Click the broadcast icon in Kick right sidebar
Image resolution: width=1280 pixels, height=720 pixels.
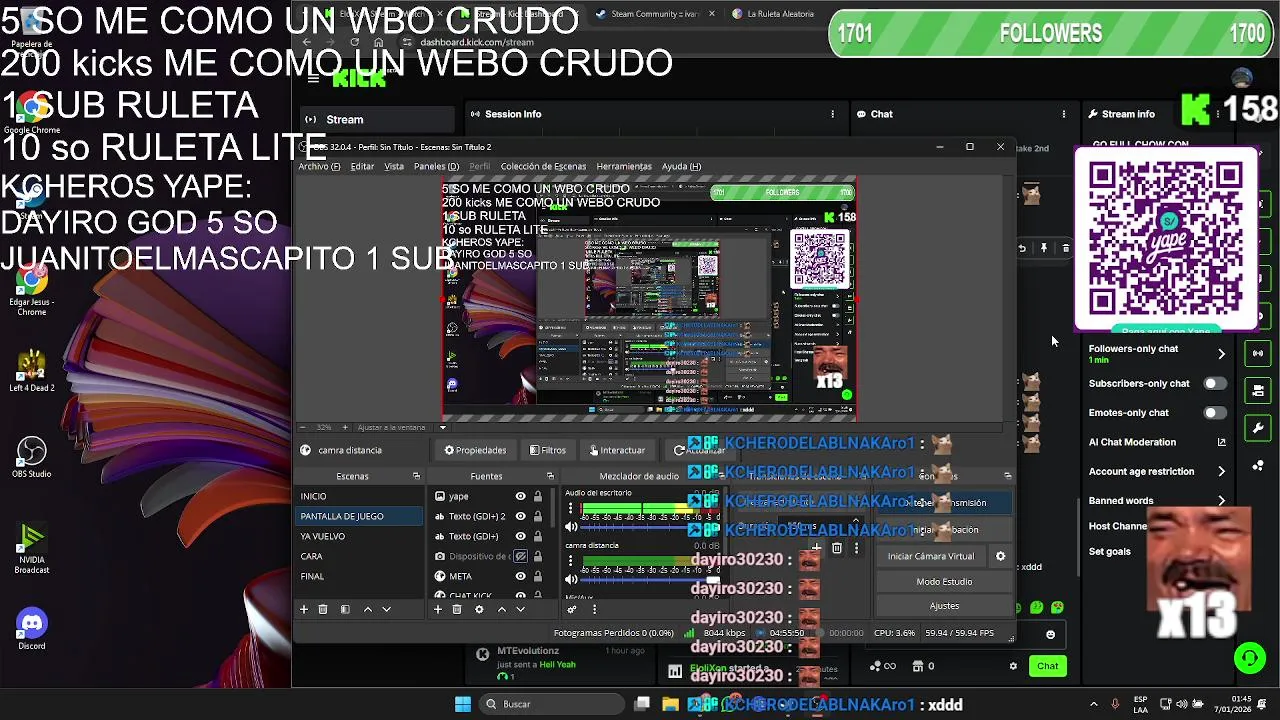pos(1258,353)
